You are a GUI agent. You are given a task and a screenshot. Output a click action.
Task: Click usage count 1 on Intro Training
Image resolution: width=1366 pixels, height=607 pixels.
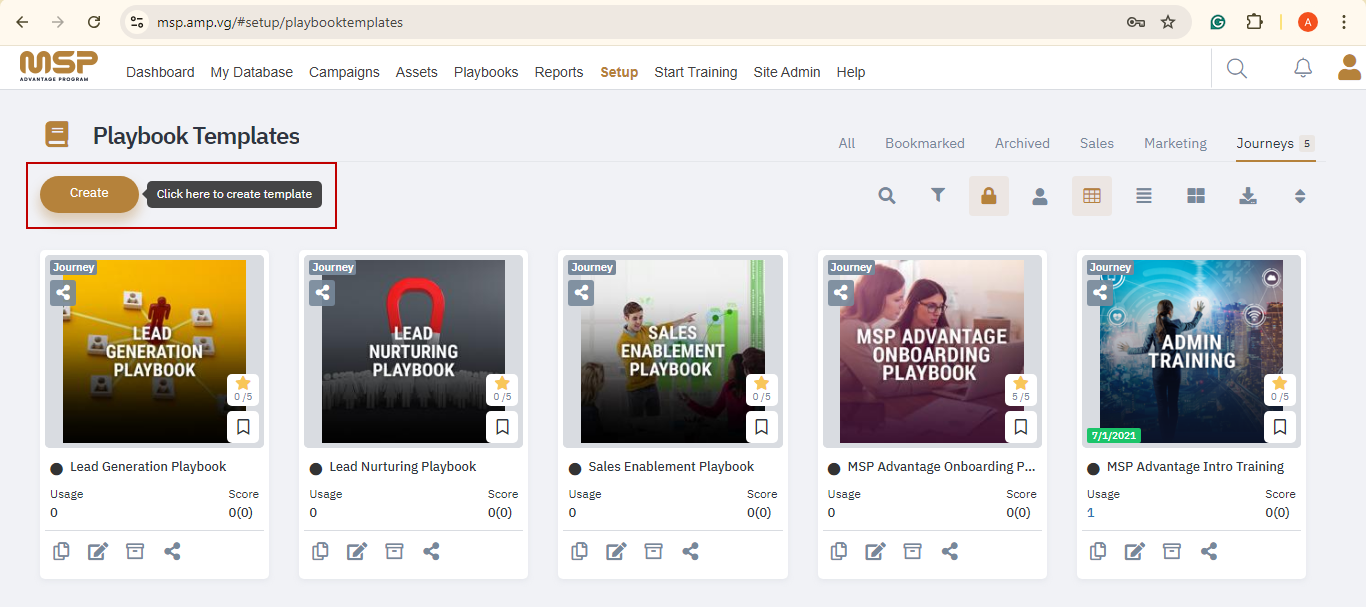(x=1091, y=512)
